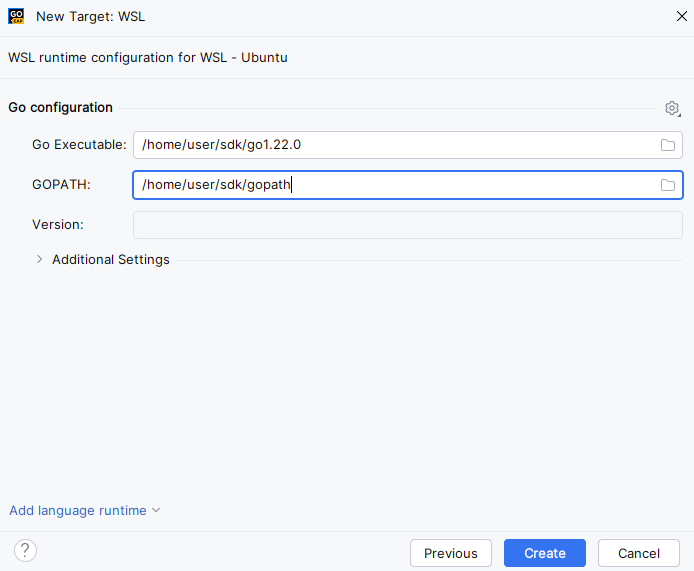This screenshot has width=694, height=571.
Task: Click the Go Executable label
Action: (79, 145)
